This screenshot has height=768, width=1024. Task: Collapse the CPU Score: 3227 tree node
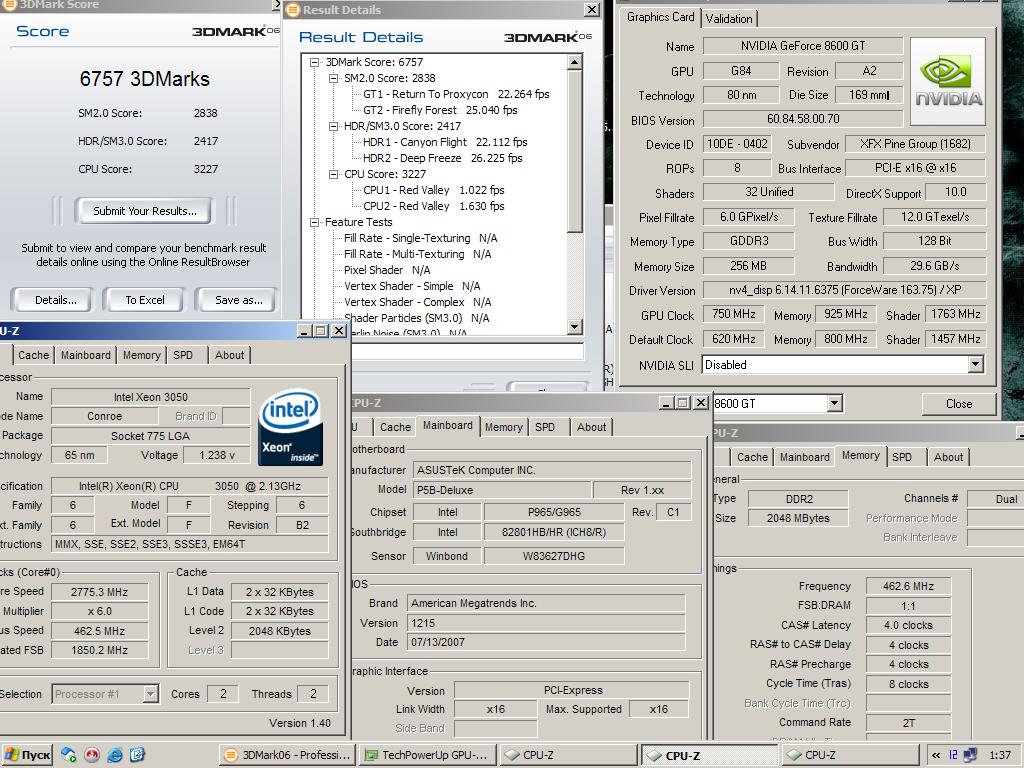pos(334,174)
